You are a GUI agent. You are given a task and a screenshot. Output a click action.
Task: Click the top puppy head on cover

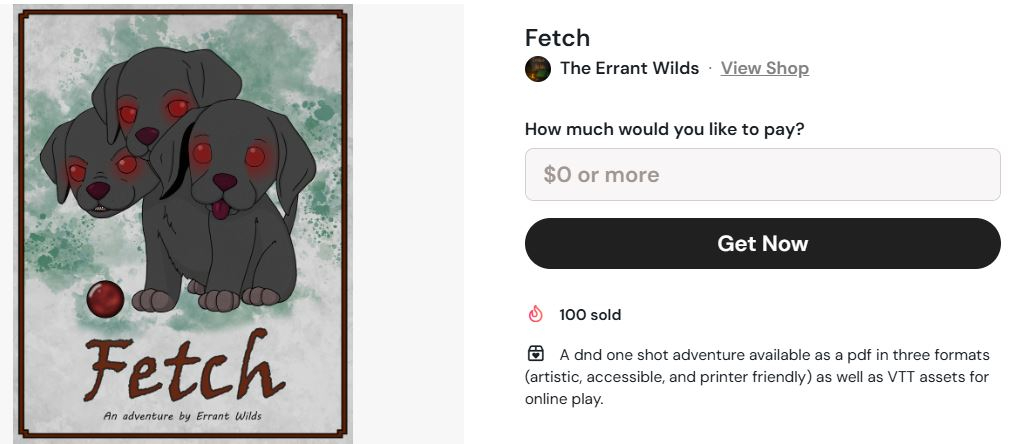155,95
